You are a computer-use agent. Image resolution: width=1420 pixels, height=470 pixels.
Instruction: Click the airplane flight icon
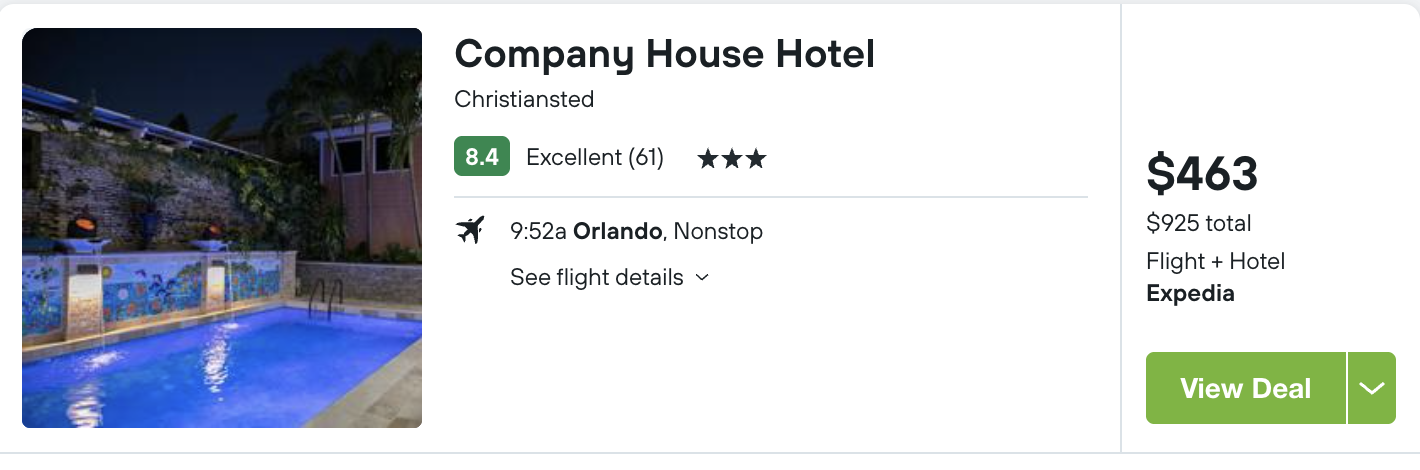pos(469,231)
